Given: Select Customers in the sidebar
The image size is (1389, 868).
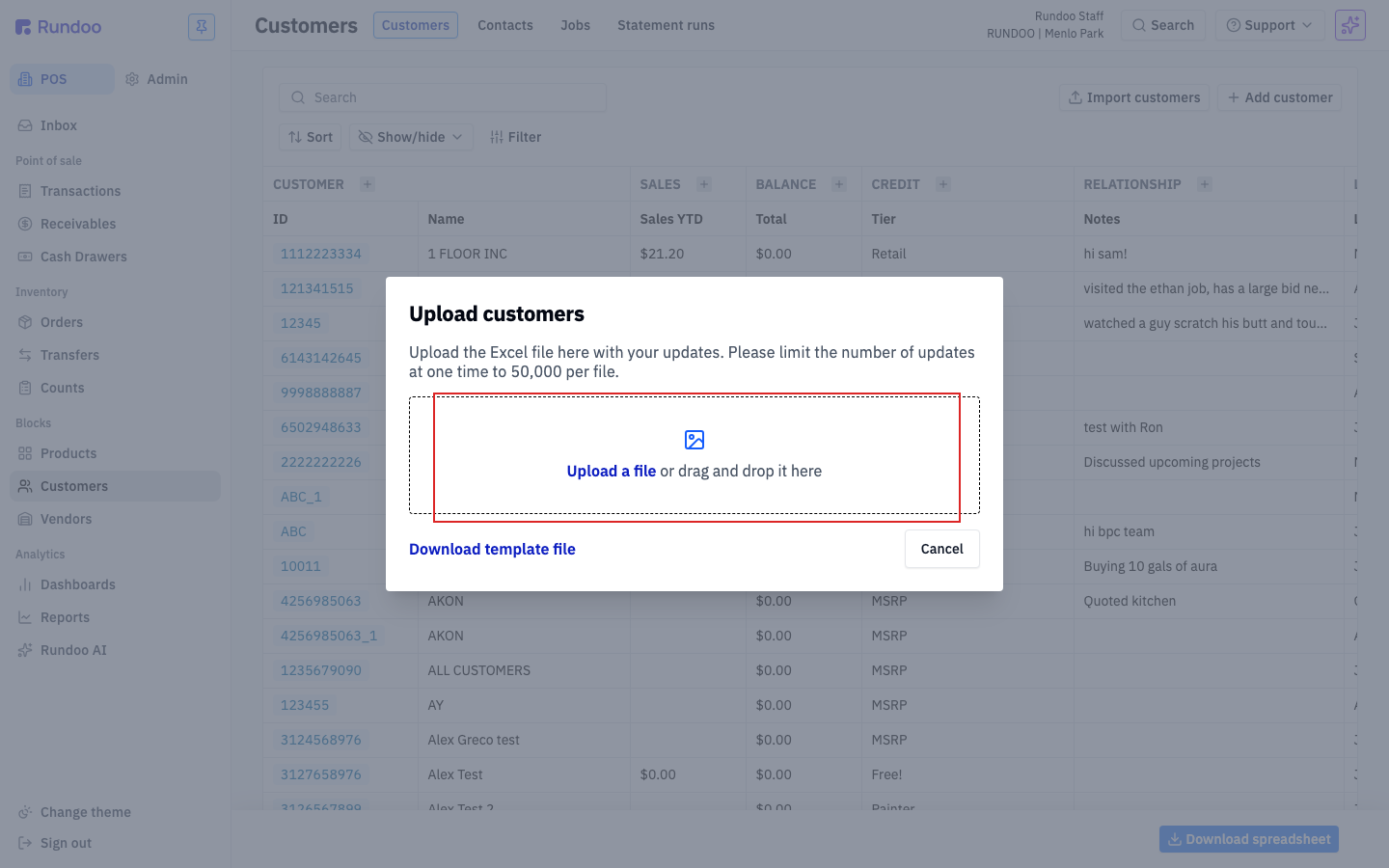Looking at the screenshot, I should click(116, 486).
